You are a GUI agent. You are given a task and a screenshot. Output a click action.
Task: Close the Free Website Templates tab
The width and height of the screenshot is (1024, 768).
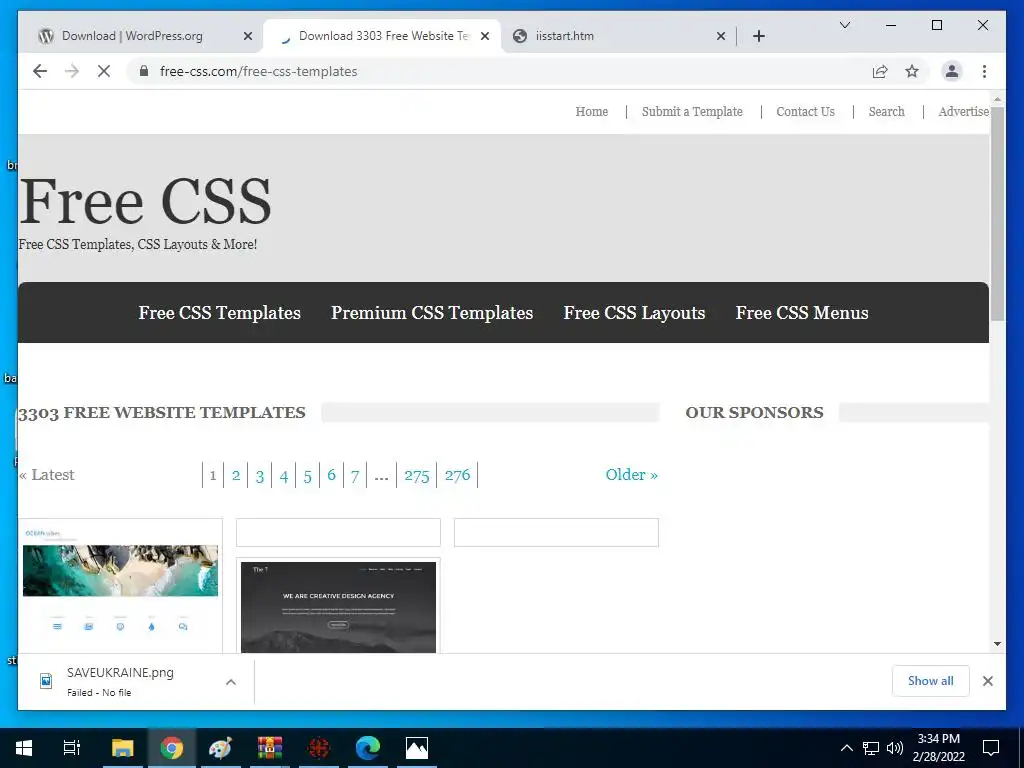(485, 36)
